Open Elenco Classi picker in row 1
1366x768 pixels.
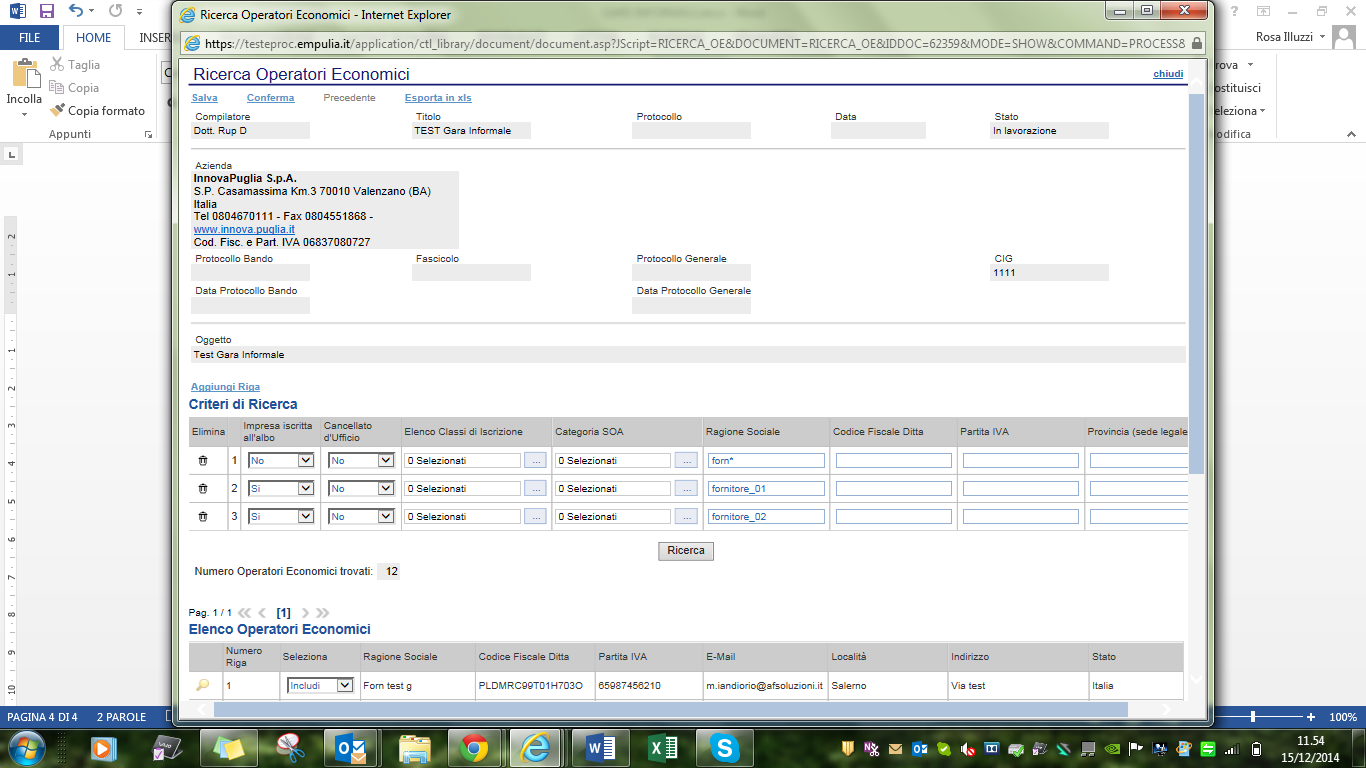coord(535,461)
